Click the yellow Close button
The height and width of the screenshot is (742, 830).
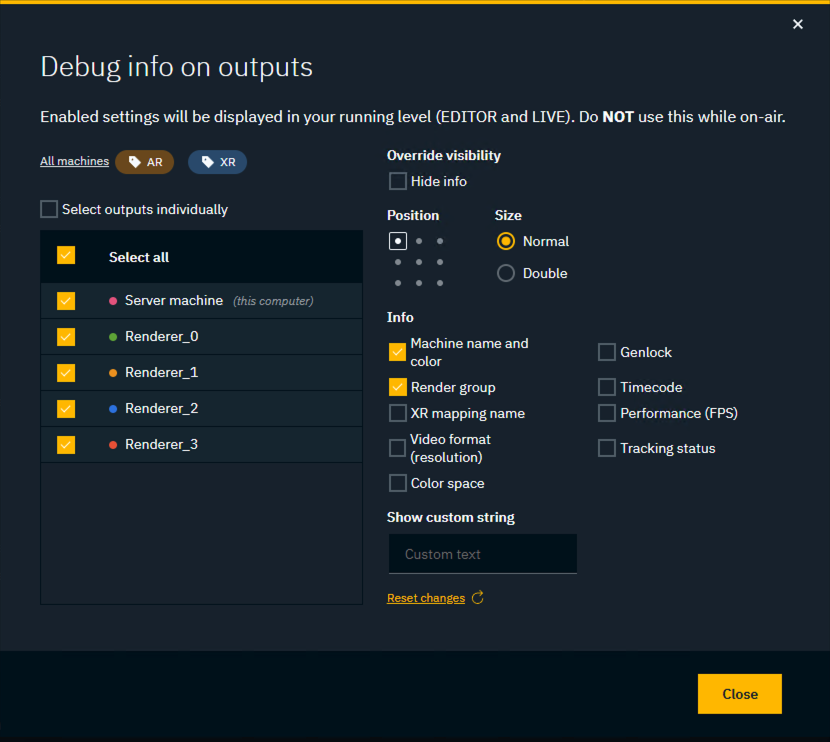[x=739, y=694]
